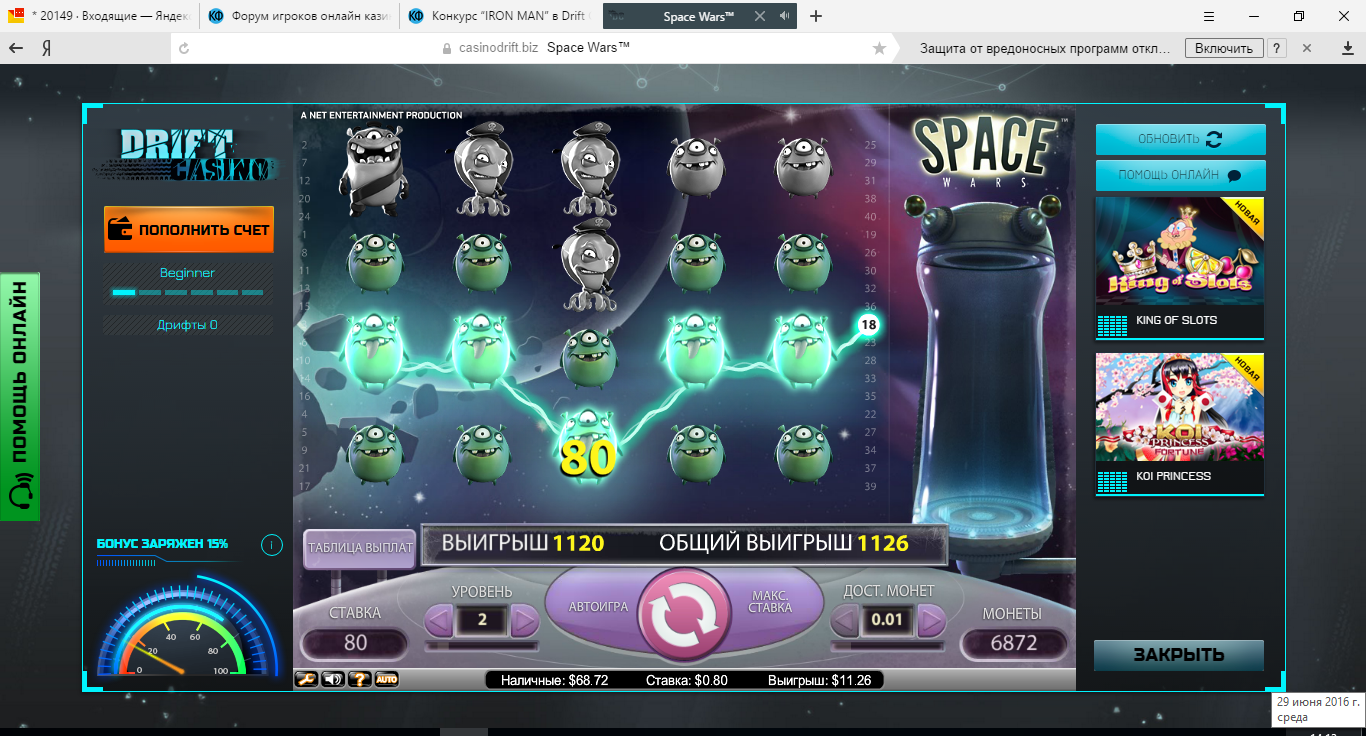
Task: Close the game with the Закрыть button
Action: click(x=1179, y=655)
